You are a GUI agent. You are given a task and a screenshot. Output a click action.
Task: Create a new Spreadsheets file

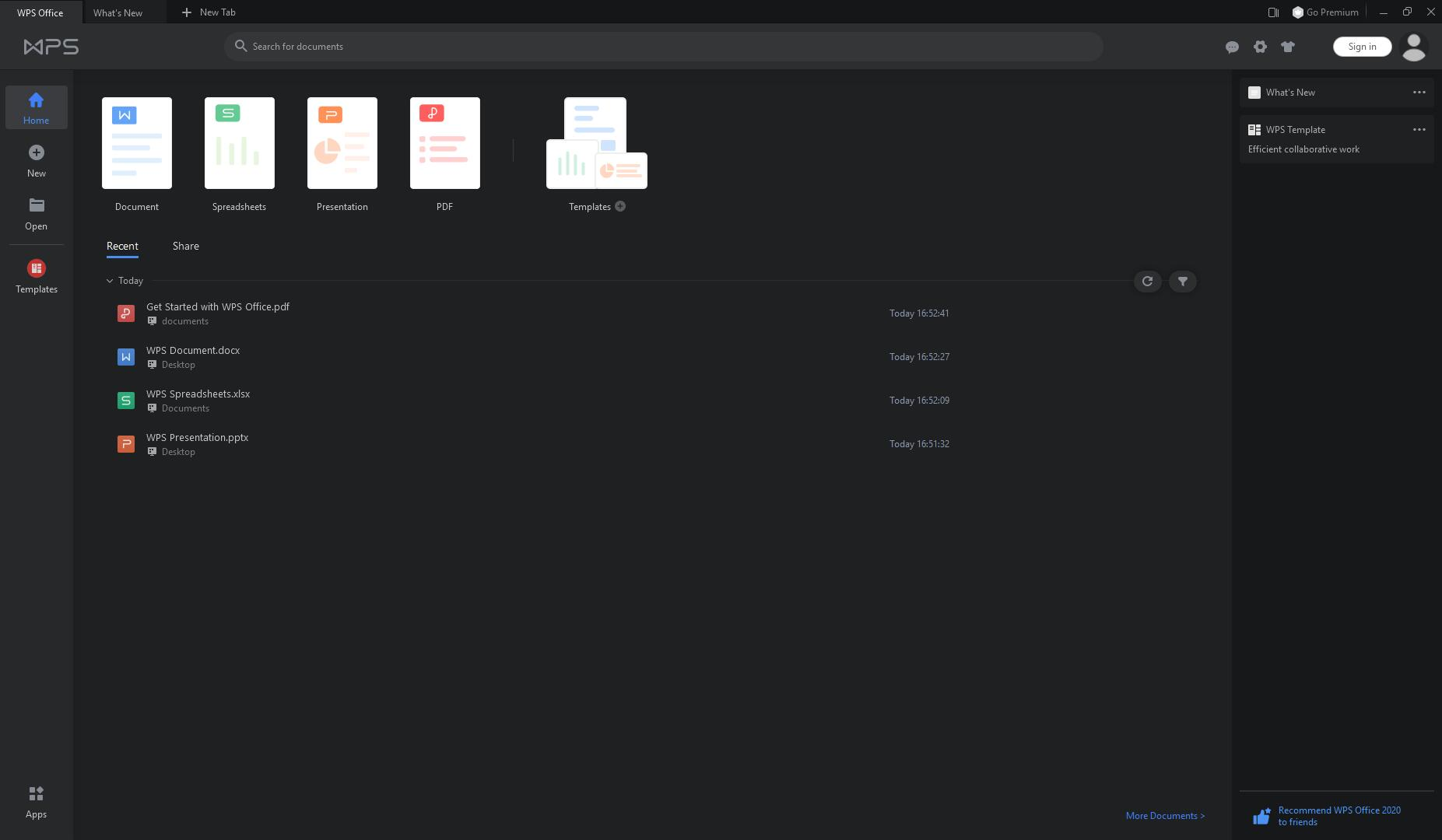click(239, 143)
